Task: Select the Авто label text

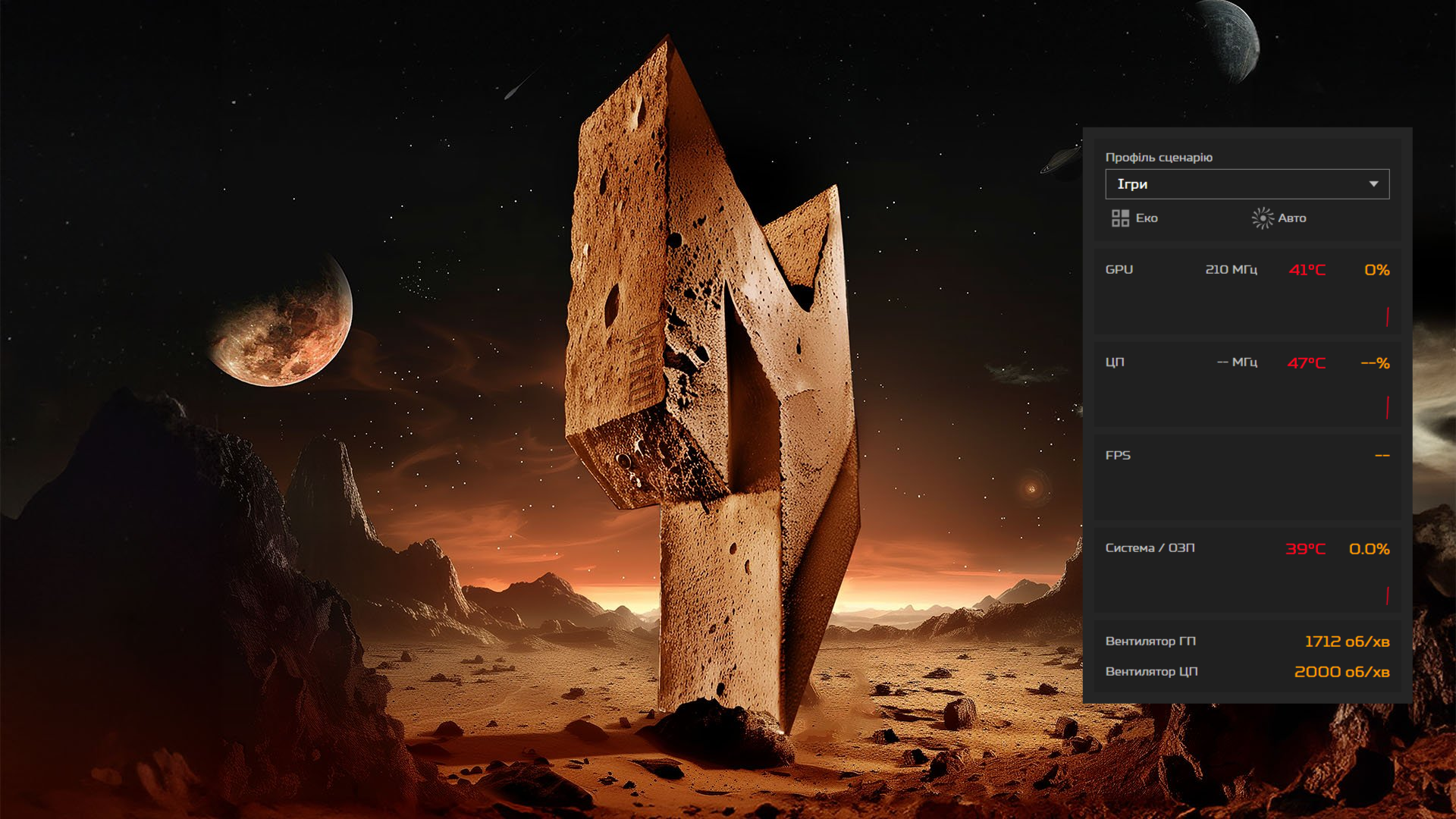Action: click(x=1292, y=218)
